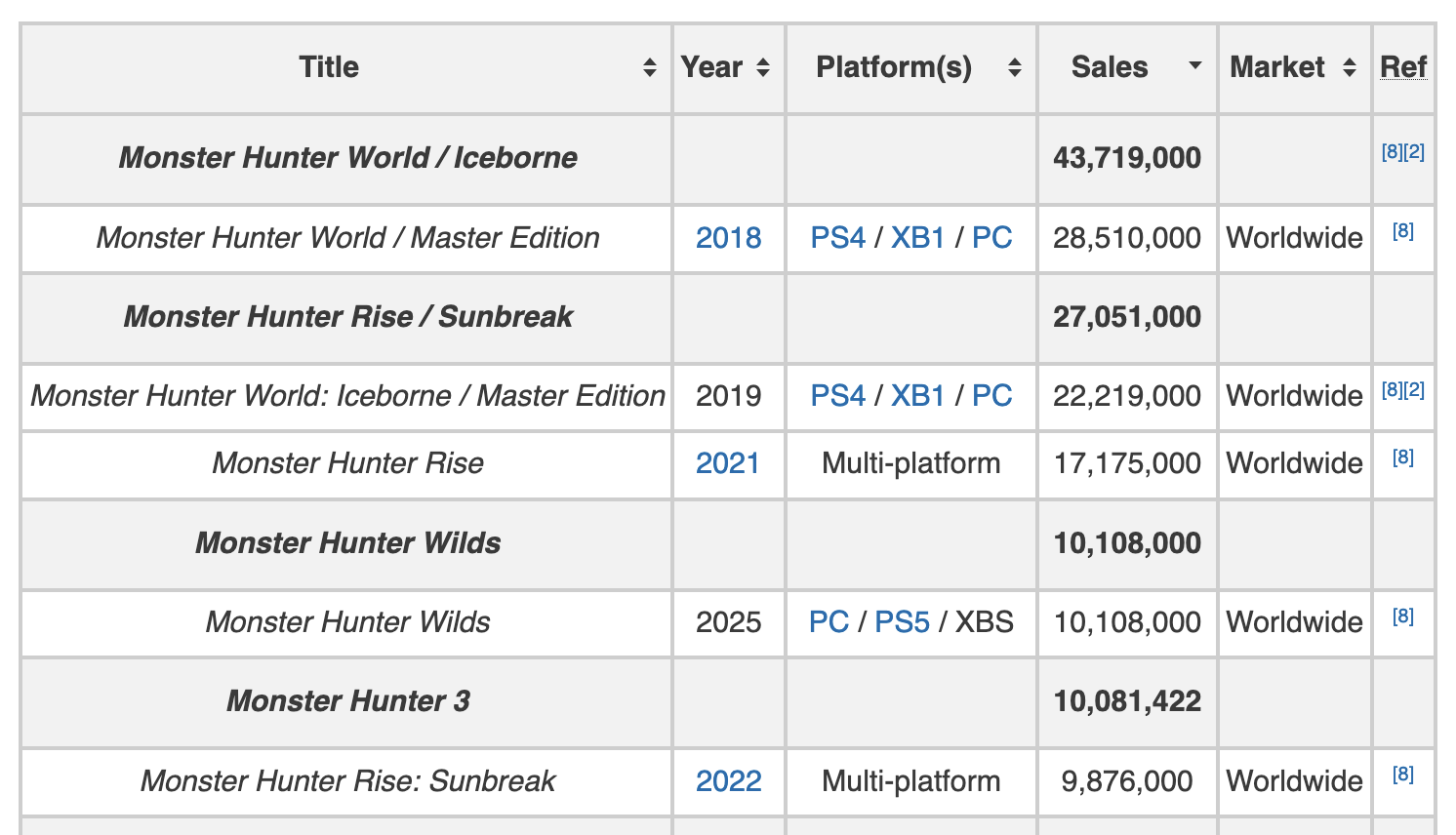
Task: Select the 9,876,000 sales figure
Action: click(1127, 781)
